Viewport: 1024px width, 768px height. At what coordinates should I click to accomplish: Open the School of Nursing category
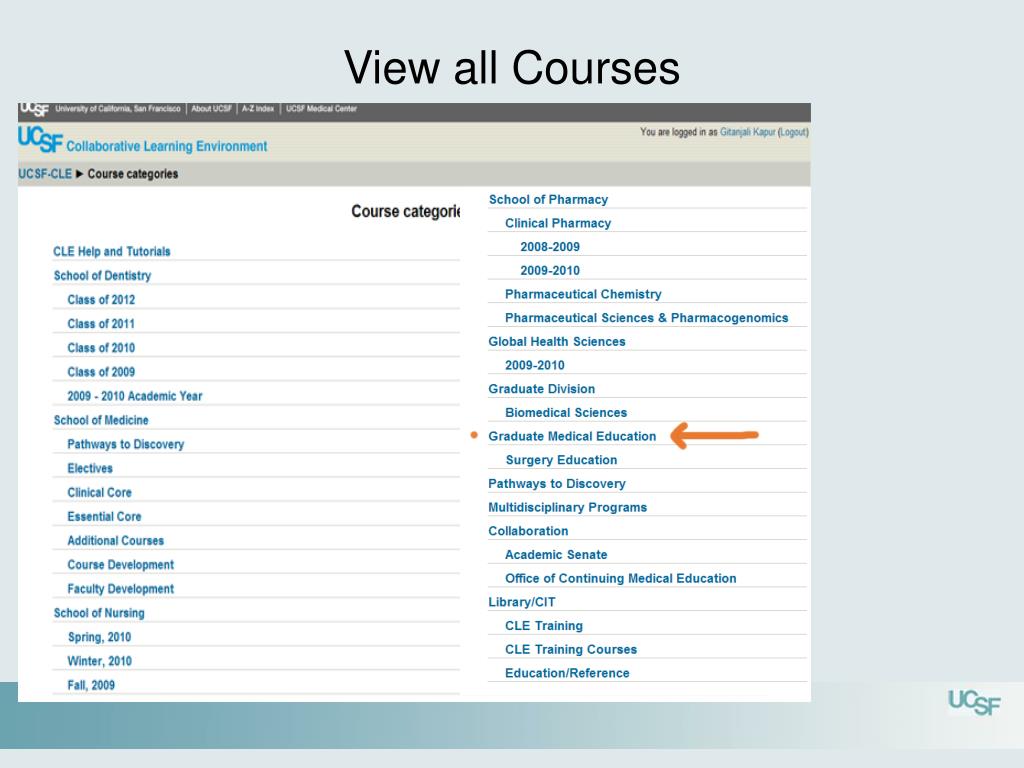click(99, 613)
